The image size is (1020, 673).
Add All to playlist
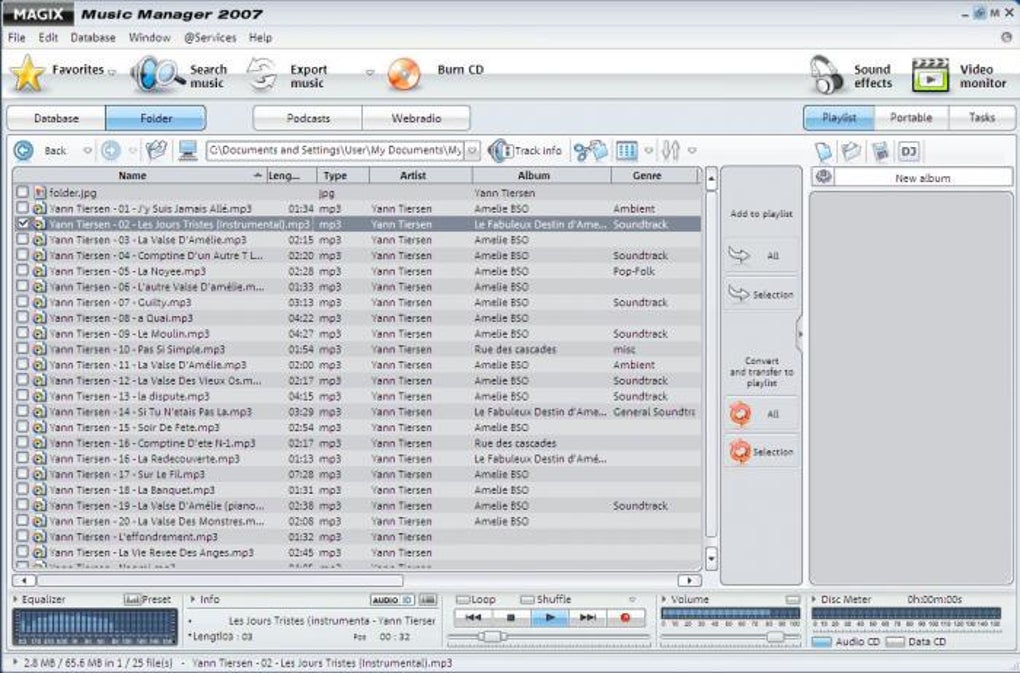click(x=760, y=256)
